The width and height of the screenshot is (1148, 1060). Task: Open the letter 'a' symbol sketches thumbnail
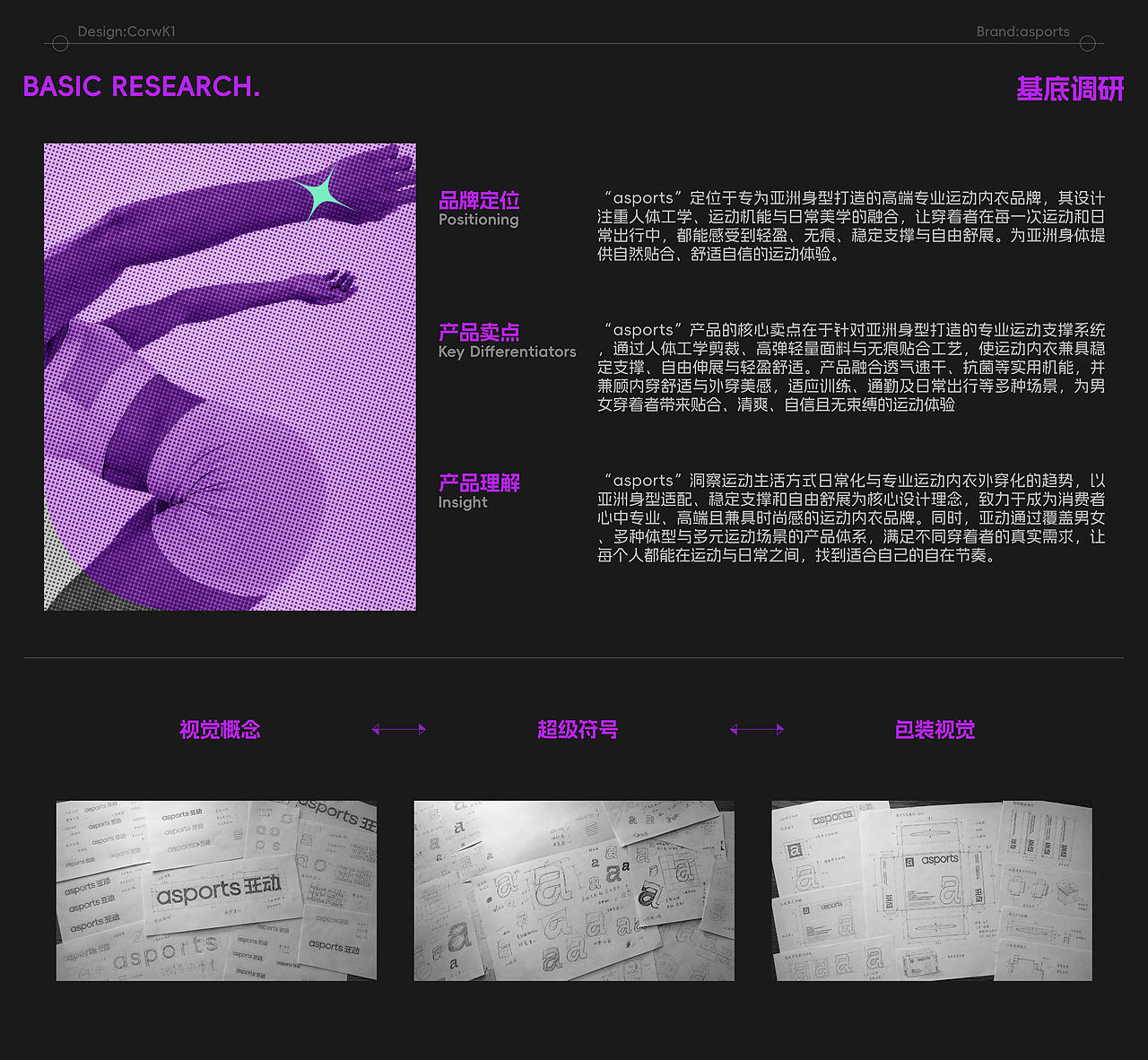[574, 891]
